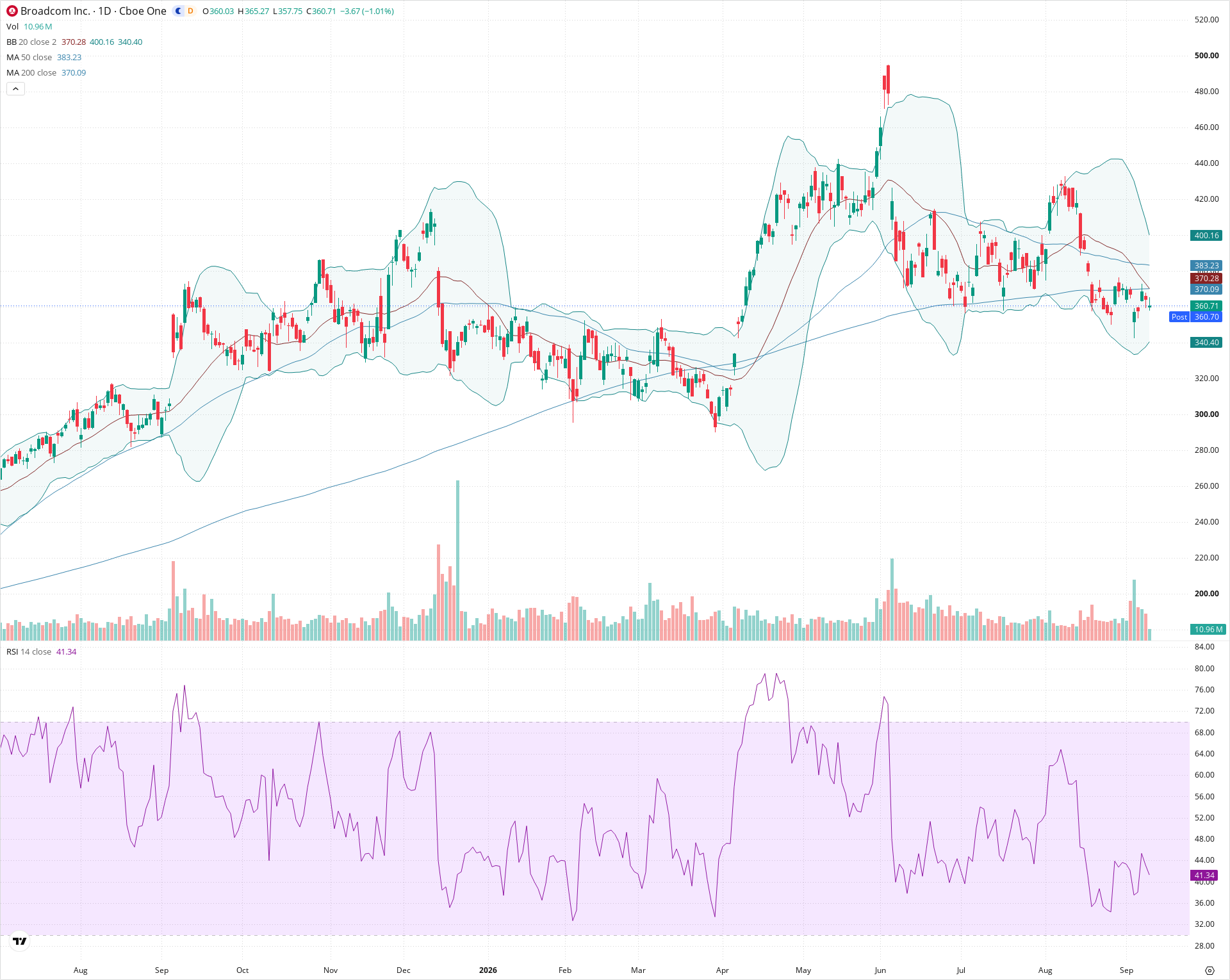
Task: Click the 41.34 value in RSI legend
Action: point(67,651)
